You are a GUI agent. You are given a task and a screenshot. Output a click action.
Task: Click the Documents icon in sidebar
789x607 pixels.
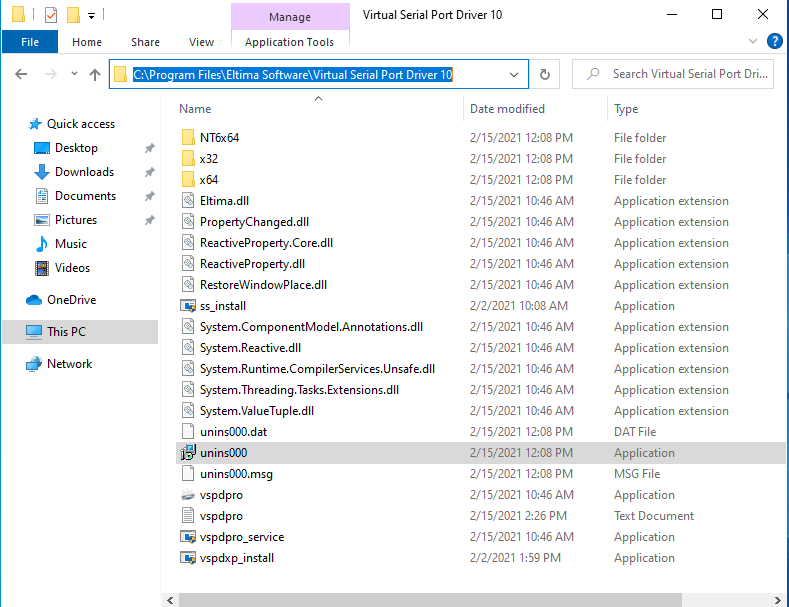click(x=42, y=196)
